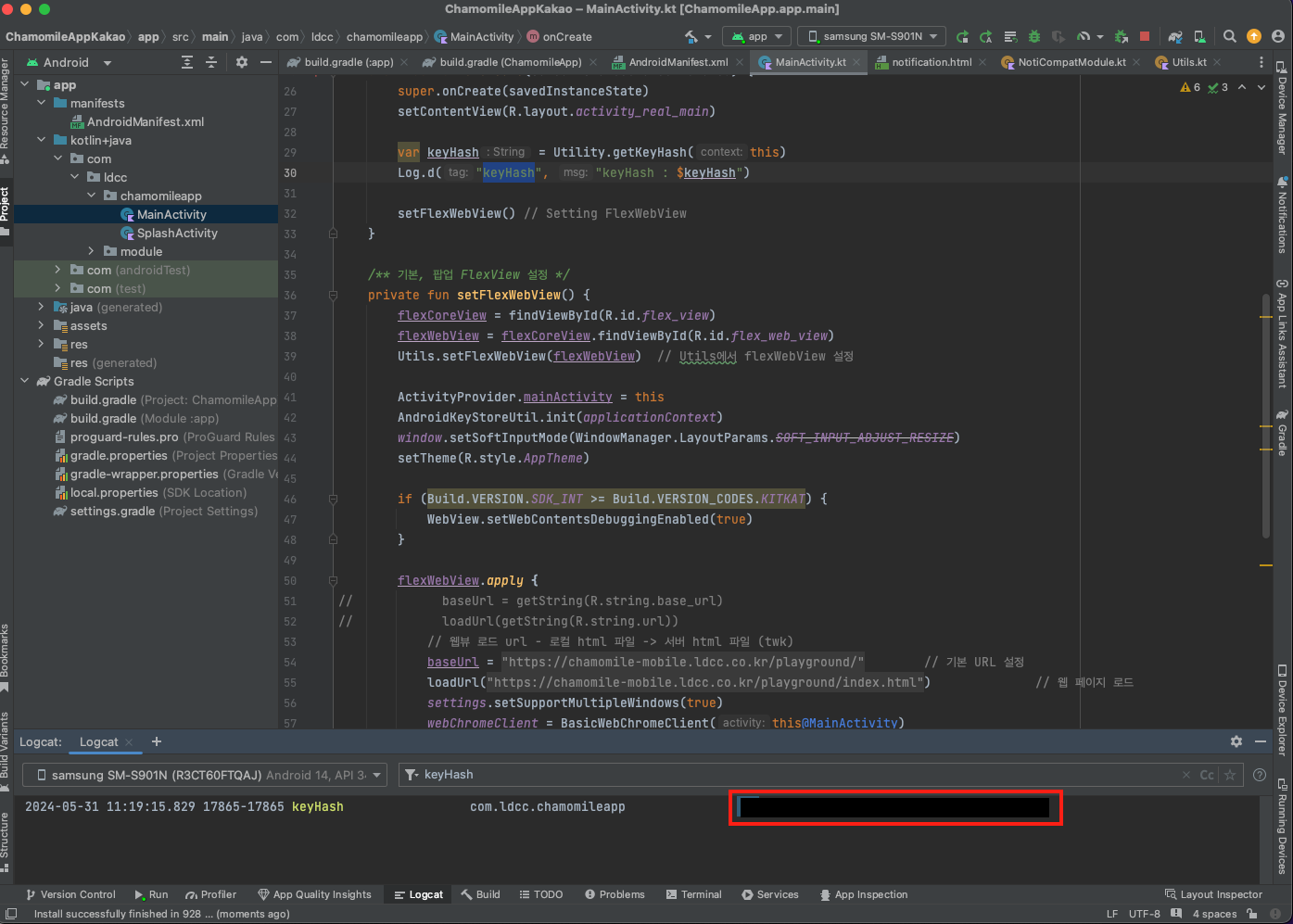Open Logcat settings gear icon
This screenshot has width=1293, height=924.
click(x=1236, y=741)
